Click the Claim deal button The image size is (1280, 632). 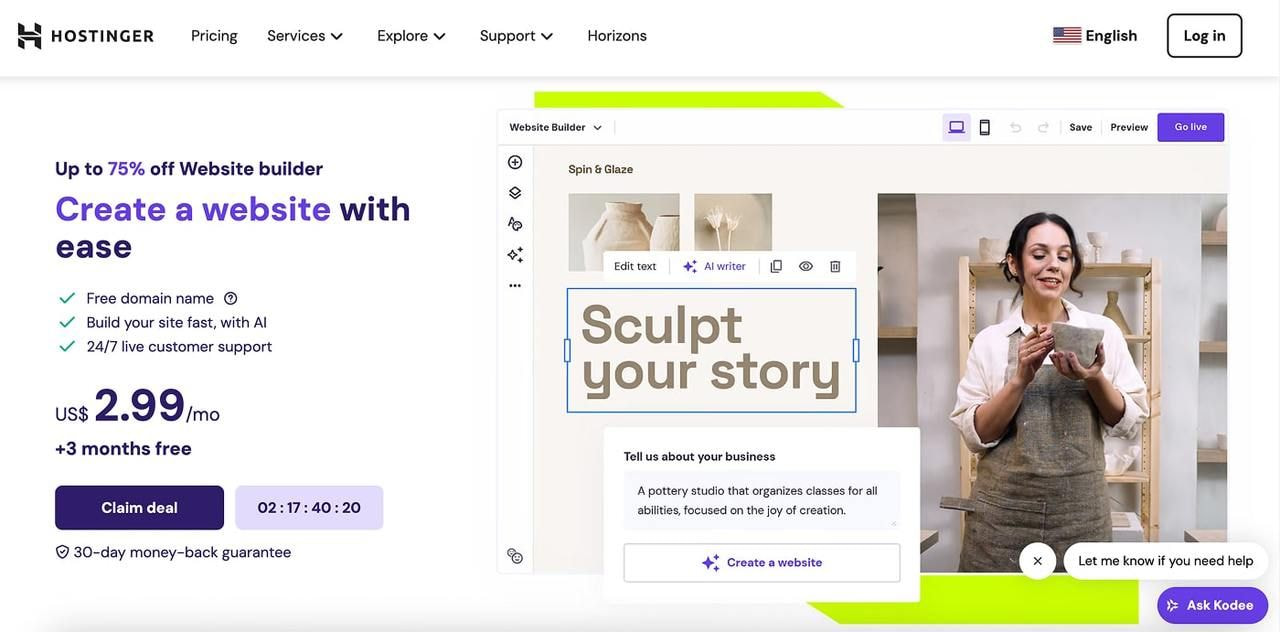tap(139, 508)
